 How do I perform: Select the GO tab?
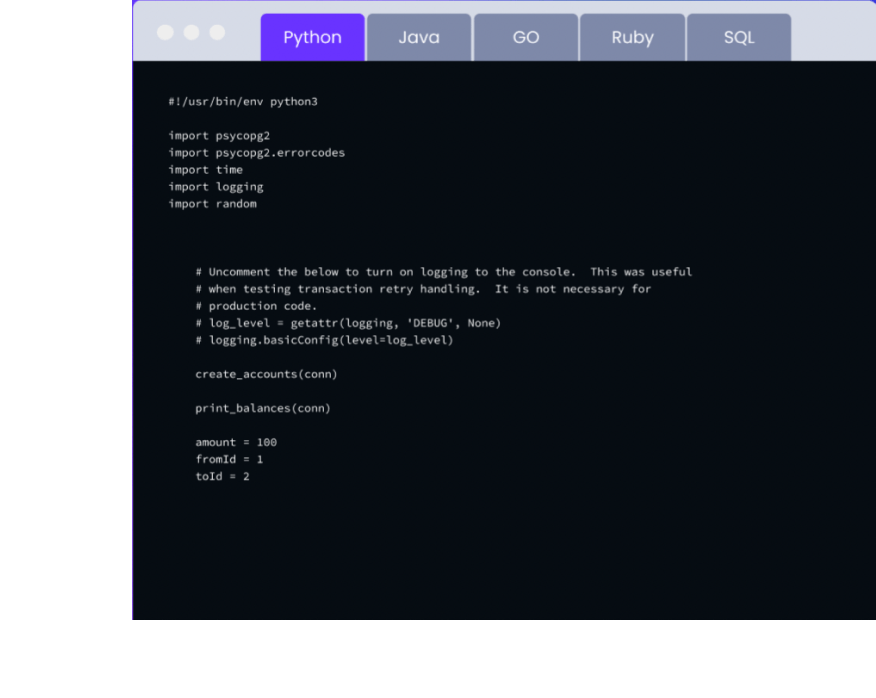click(x=525, y=38)
